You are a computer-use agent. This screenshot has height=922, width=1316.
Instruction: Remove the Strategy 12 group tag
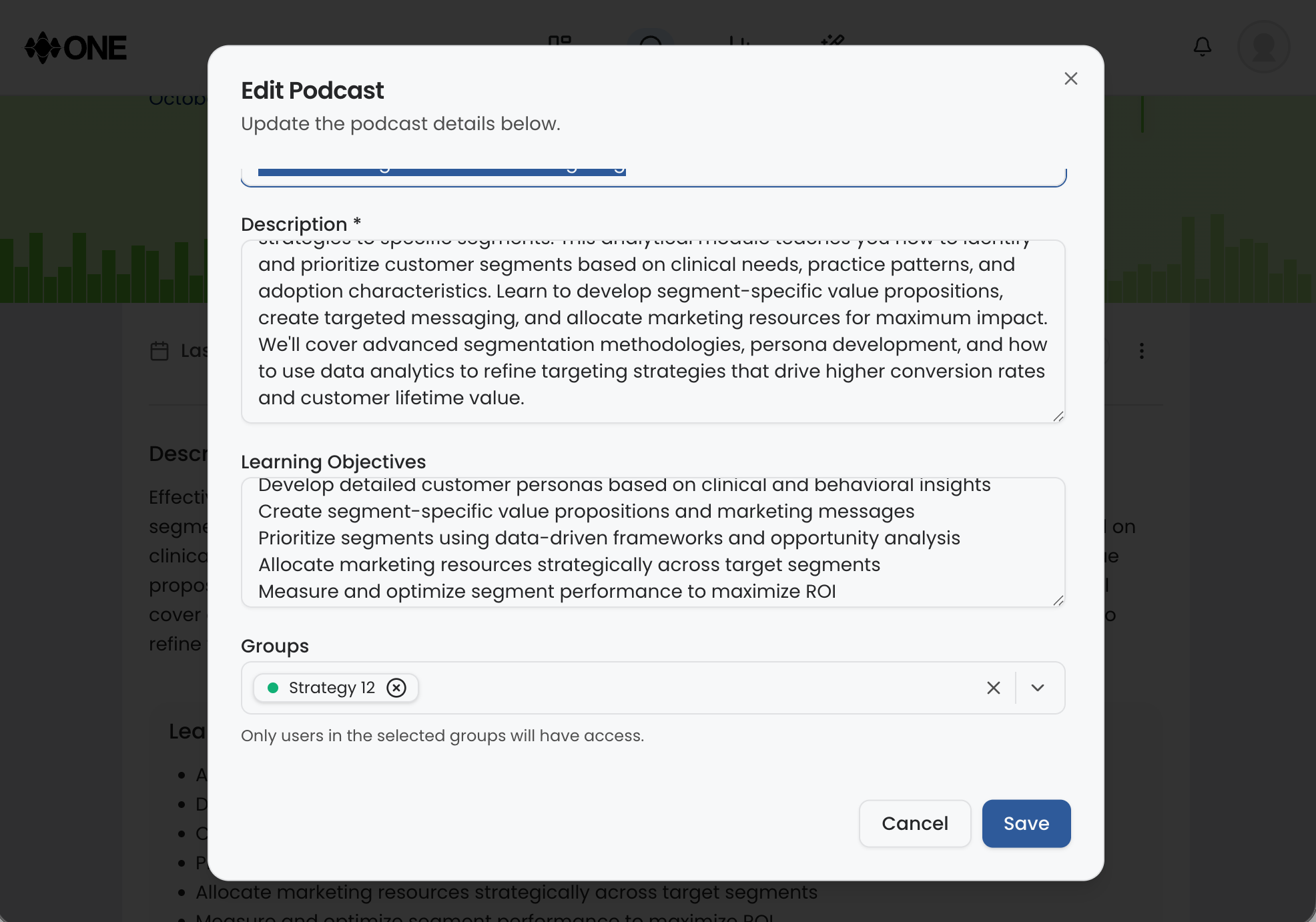396,688
